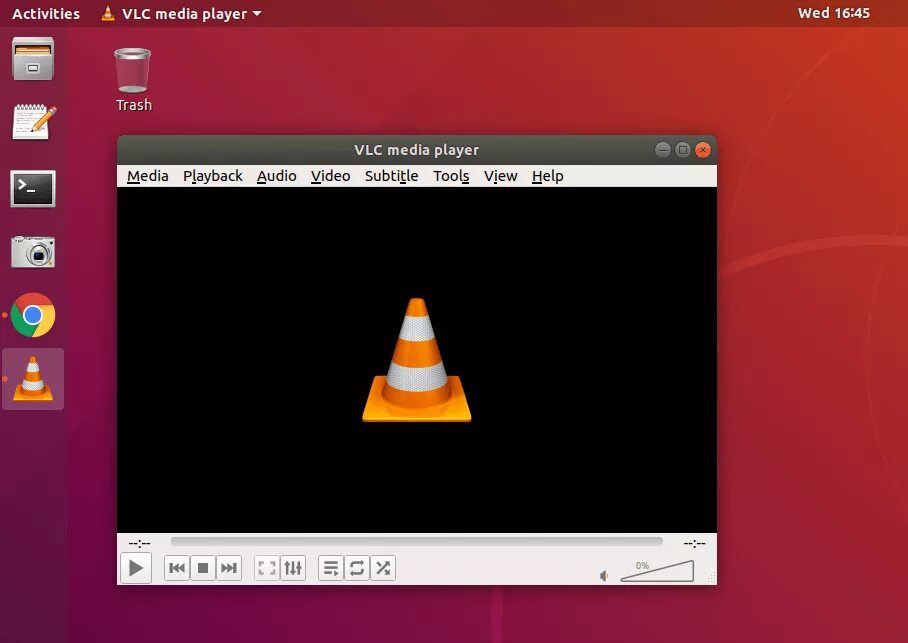Toggle remaining time label at right
Viewport: 908px width, 643px height.
coord(694,543)
